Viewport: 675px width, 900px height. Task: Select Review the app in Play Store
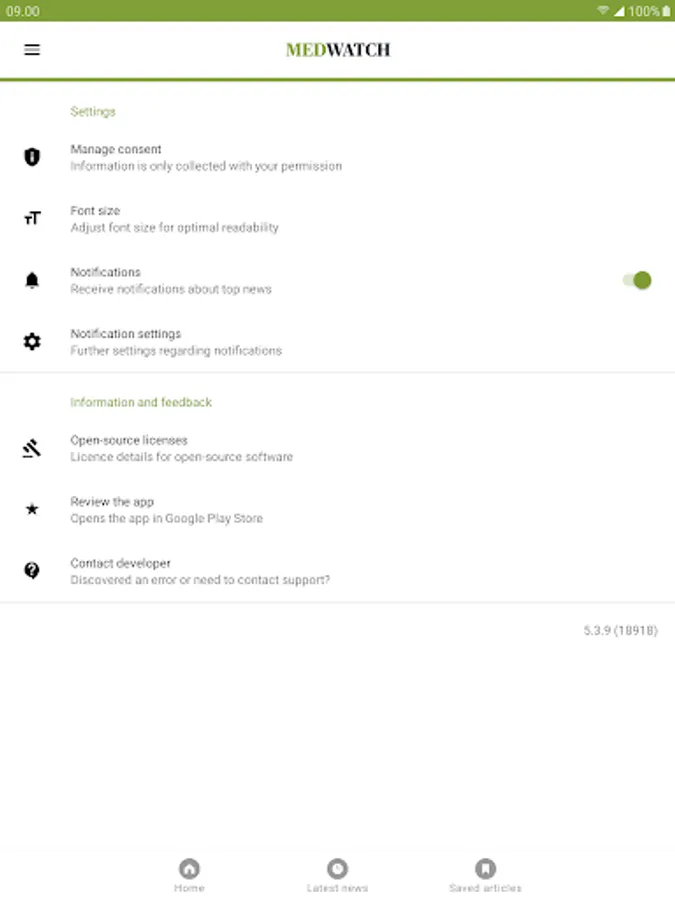point(166,510)
